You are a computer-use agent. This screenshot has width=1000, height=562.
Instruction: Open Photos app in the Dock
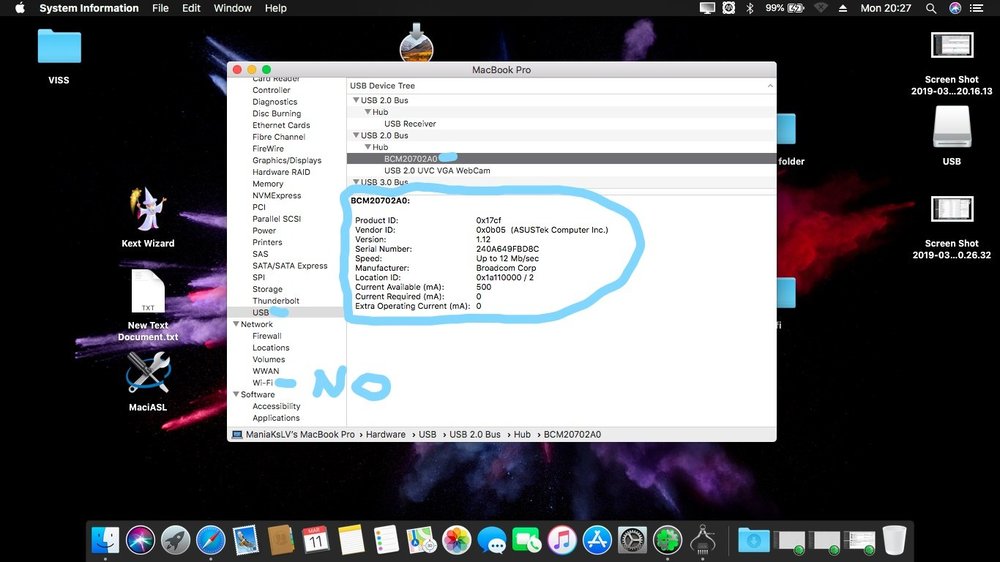[x=457, y=540]
